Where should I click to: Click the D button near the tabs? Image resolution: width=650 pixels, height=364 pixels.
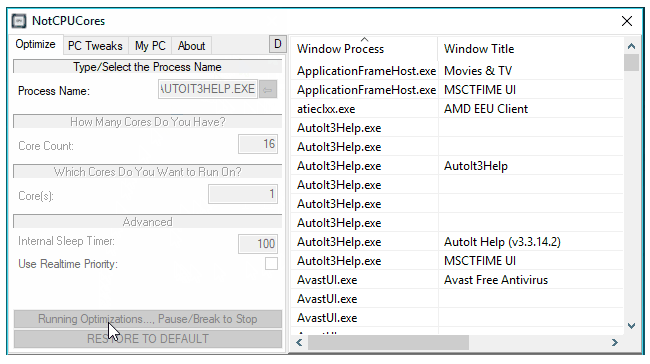[278, 44]
